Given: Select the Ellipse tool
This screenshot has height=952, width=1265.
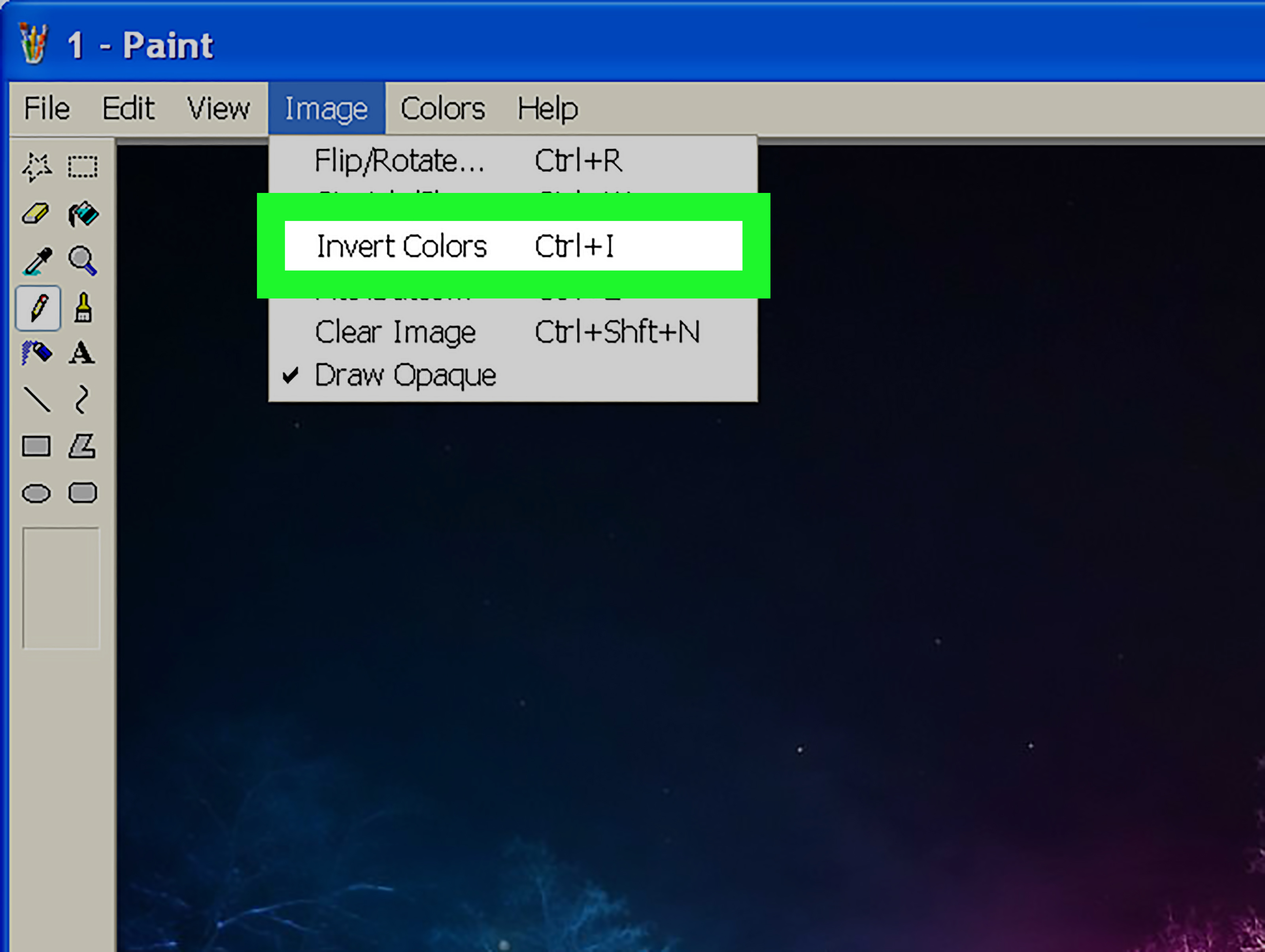Looking at the screenshot, I should [x=35, y=493].
